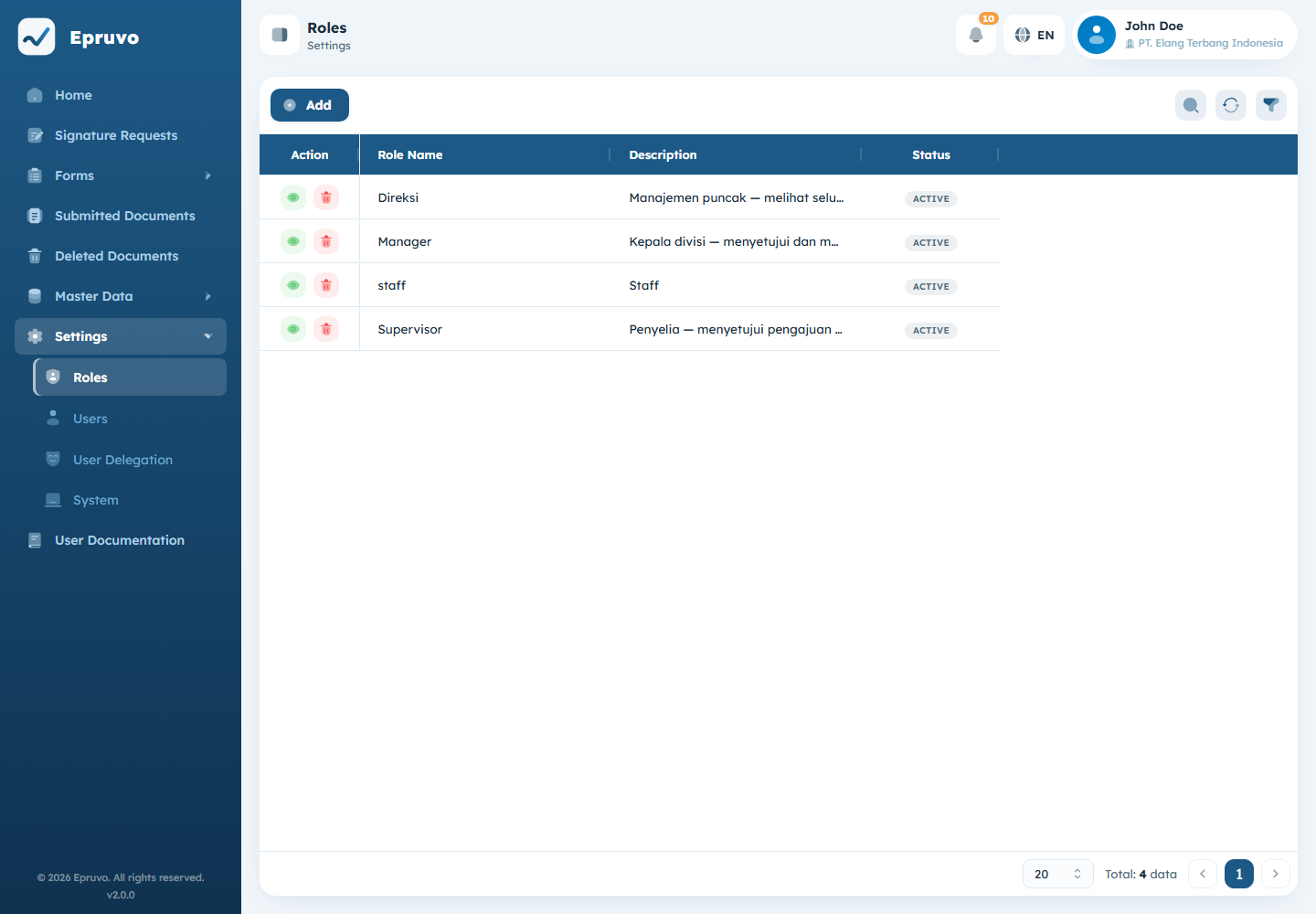Screen dimensions: 1316x914
Task: Open the Users submenu item
Action: coord(130,419)
